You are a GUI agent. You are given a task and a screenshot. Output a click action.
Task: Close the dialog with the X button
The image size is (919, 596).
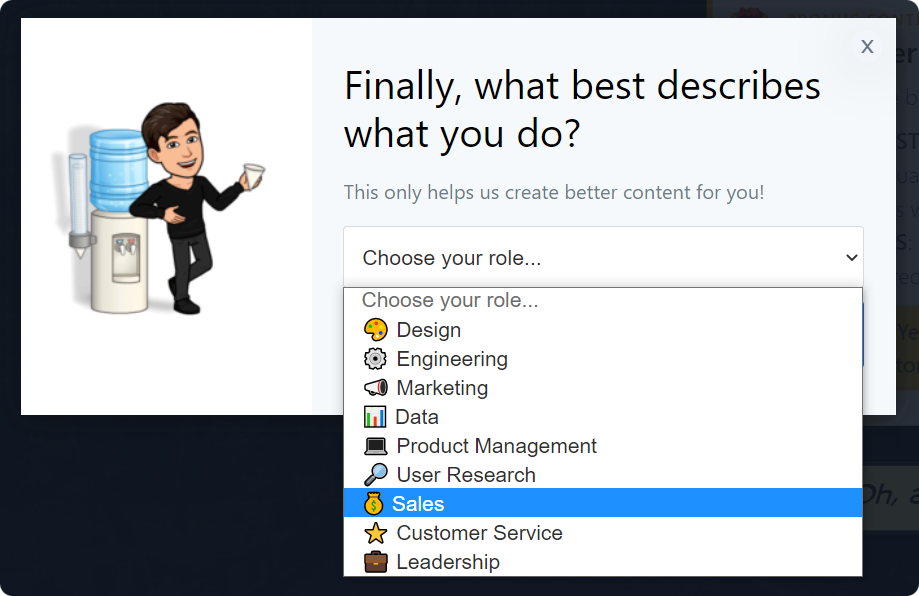[x=867, y=46]
